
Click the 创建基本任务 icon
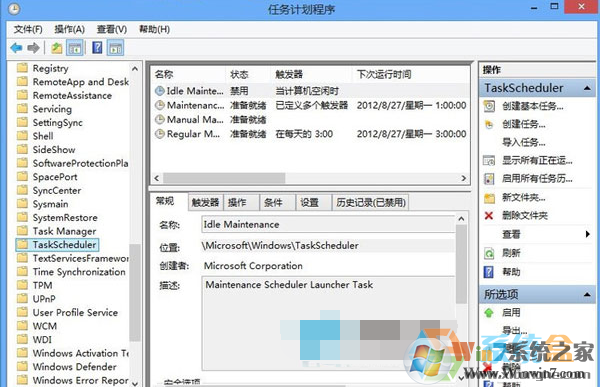489,106
